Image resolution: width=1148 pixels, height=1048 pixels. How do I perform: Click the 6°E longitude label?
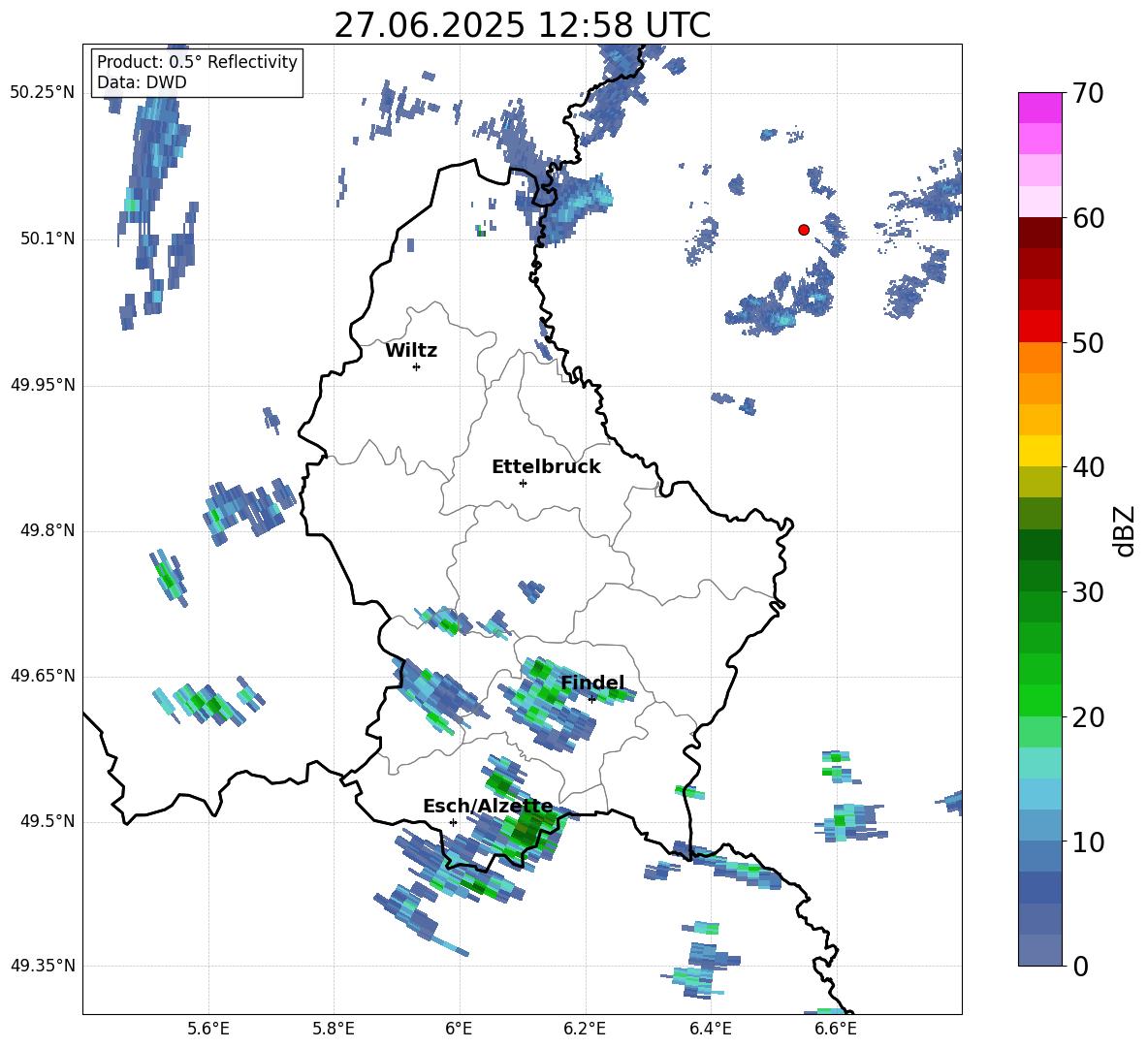(x=459, y=1029)
